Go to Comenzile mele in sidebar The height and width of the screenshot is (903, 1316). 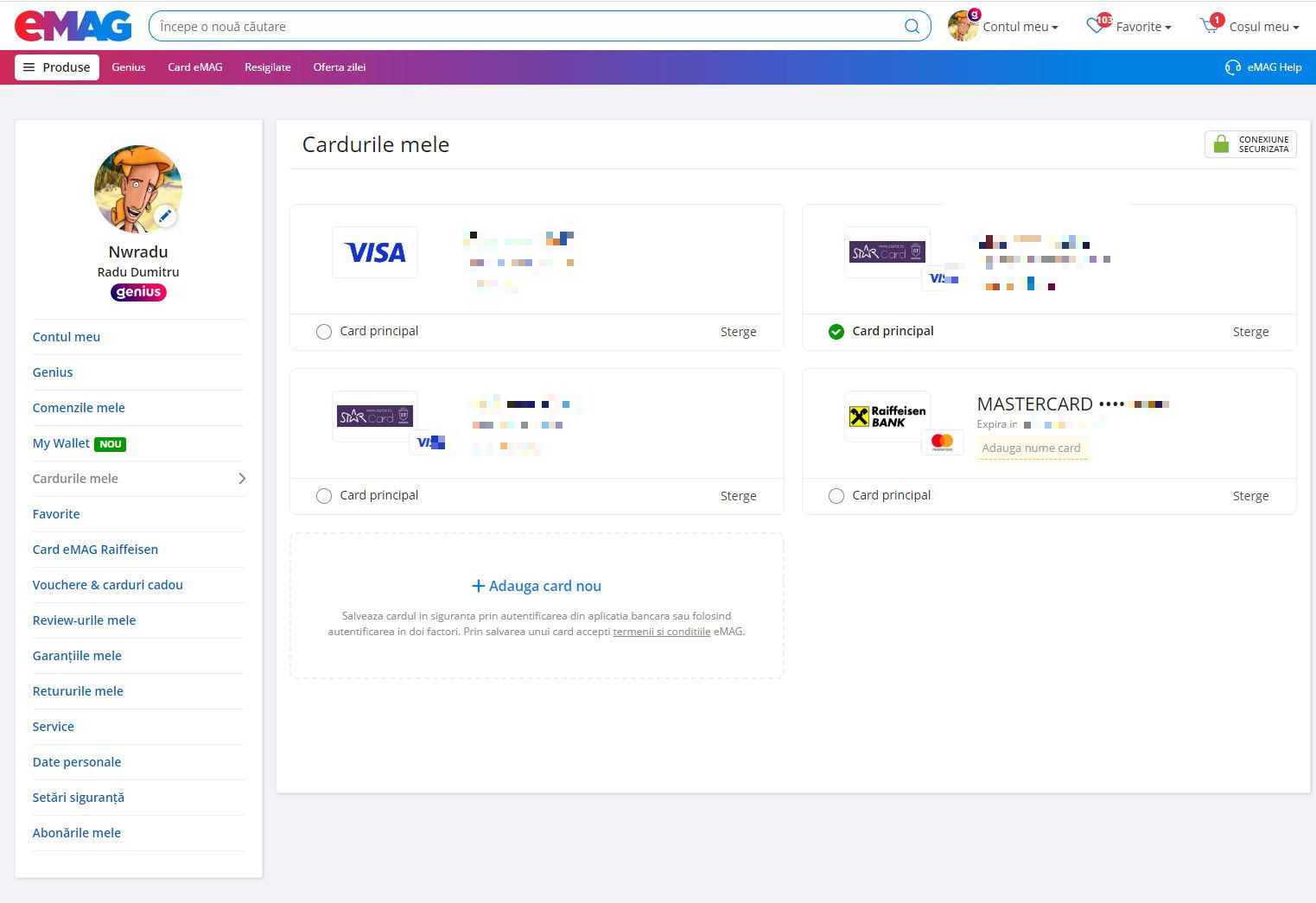[79, 408]
